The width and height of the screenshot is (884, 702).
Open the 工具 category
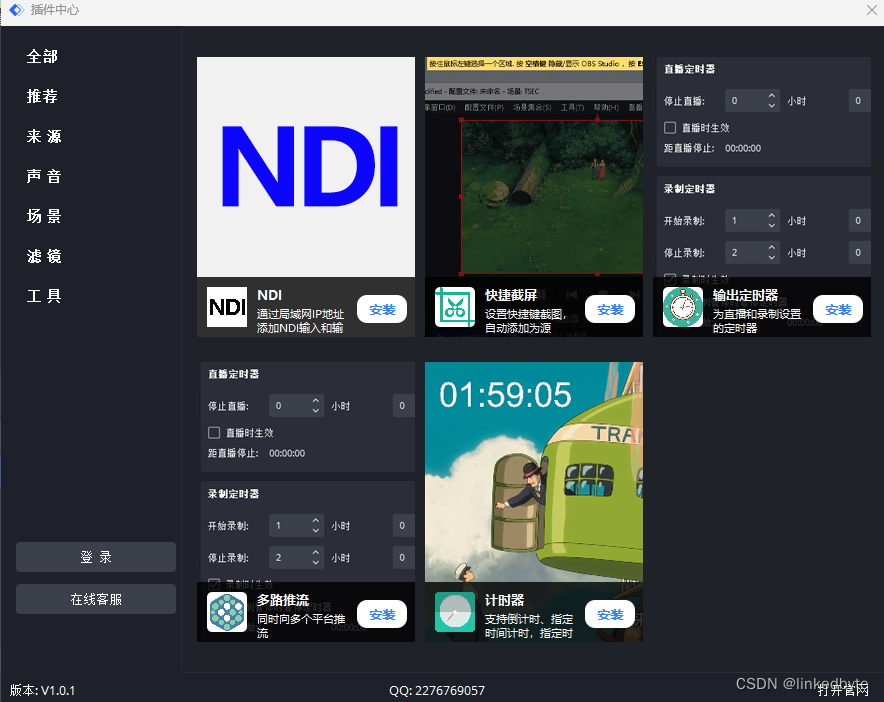point(44,296)
